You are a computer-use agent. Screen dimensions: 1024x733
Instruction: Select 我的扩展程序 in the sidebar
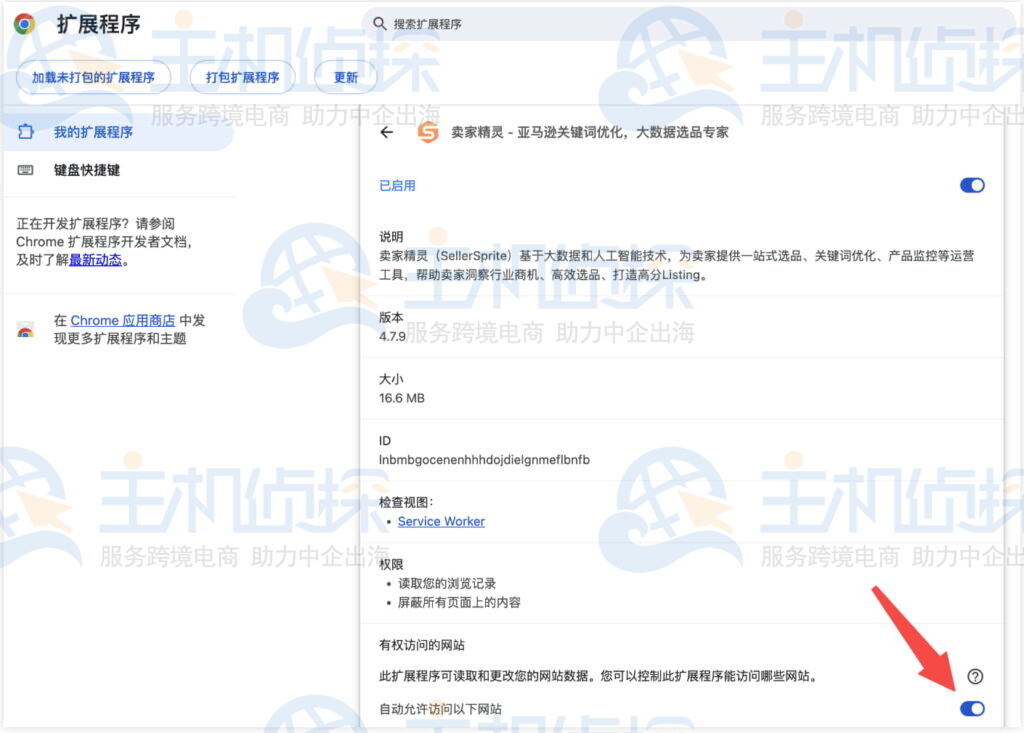tap(91, 131)
